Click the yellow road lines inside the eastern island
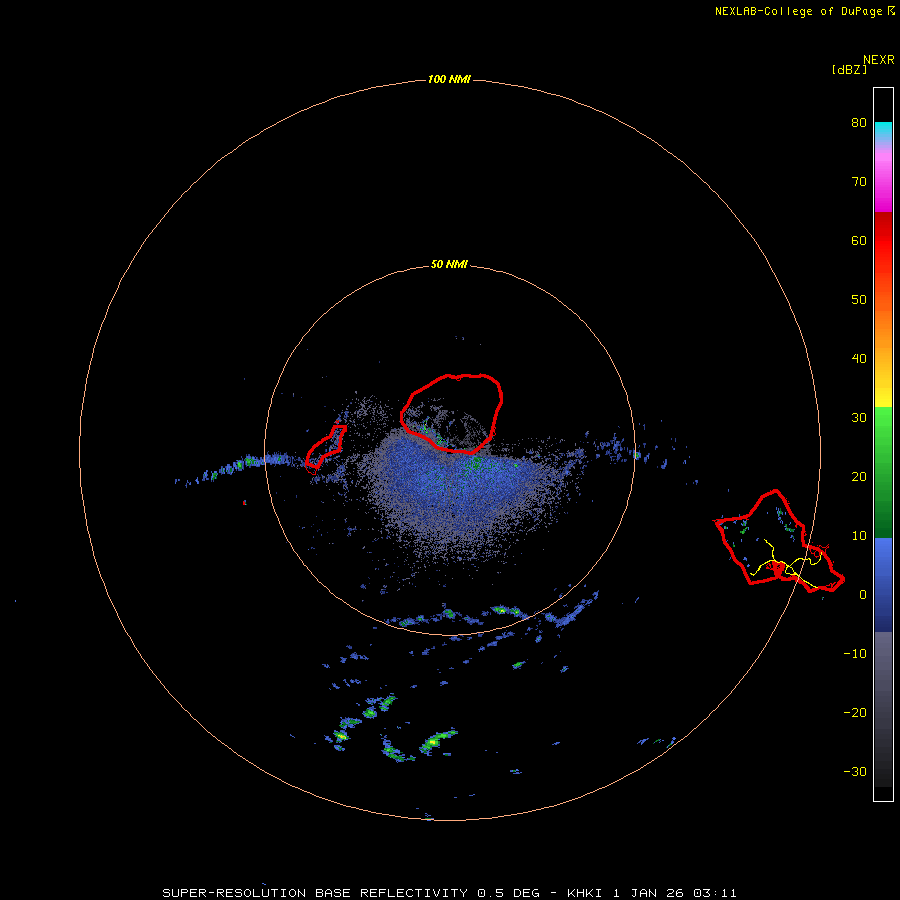900x900 pixels. click(786, 565)
